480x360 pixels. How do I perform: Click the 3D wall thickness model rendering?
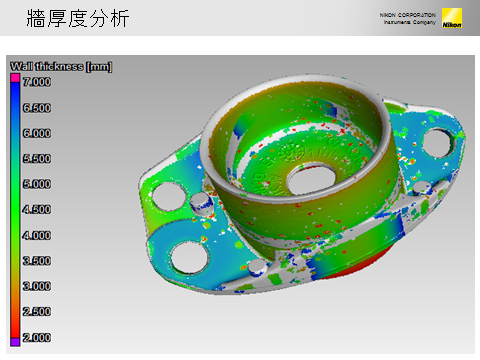(302, 184)
